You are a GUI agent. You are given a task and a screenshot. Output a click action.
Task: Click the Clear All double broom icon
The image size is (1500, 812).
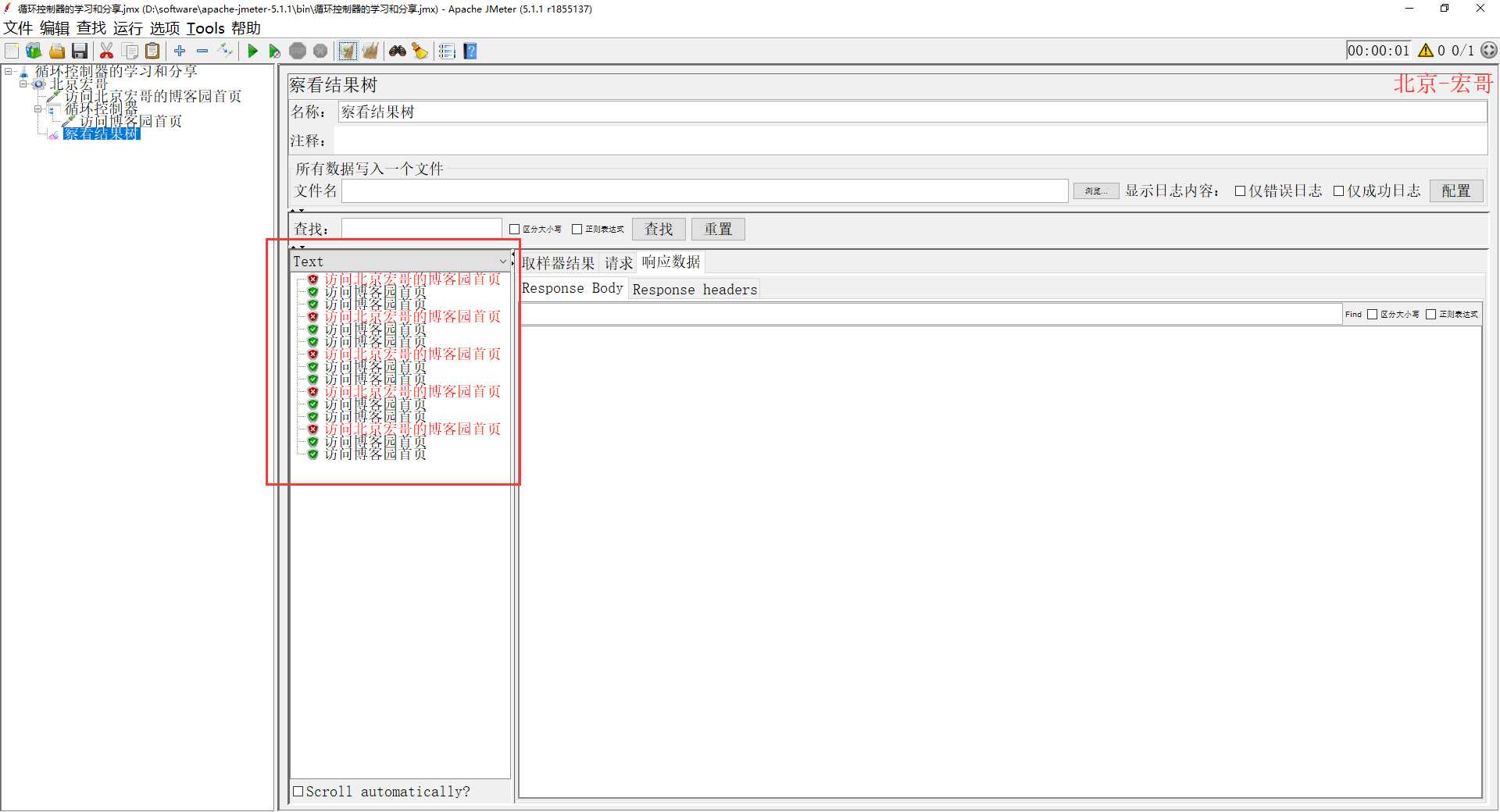(x=370, y=52)
